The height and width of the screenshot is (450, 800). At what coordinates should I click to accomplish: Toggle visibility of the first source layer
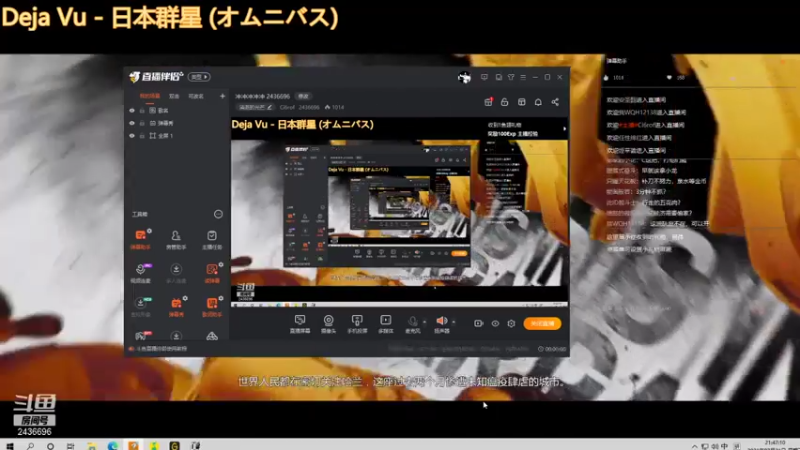(x=132, y=110)
